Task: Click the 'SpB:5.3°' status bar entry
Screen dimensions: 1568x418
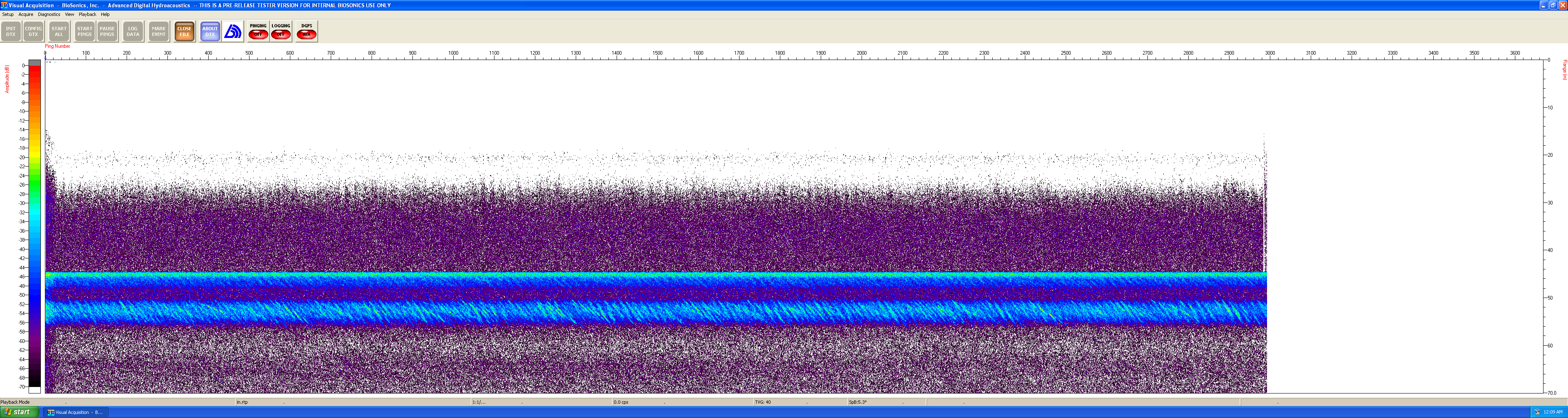Action: (857, 402)
